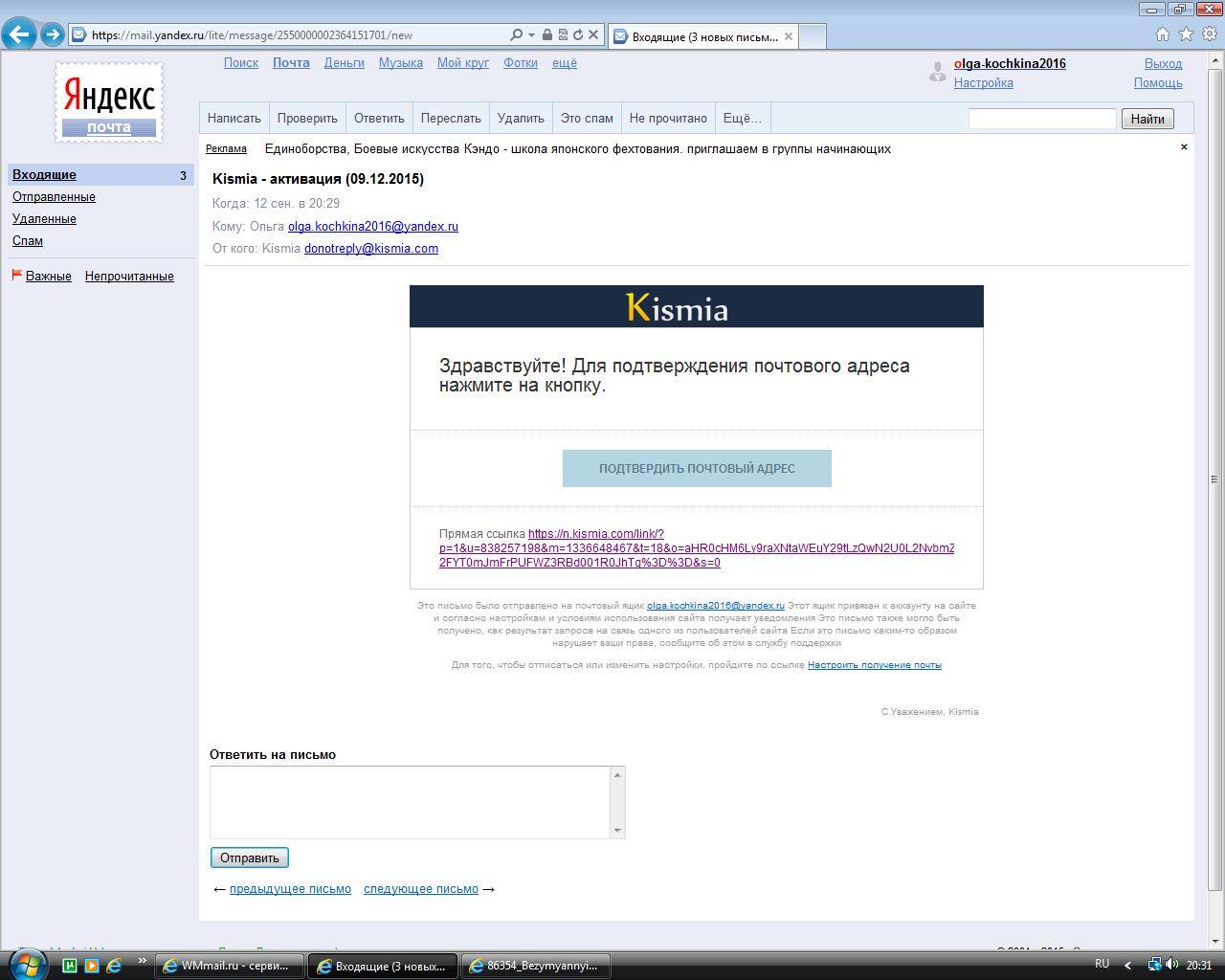The image size is (1225, 980).
Task: Go to следующее письмо
Action: pos(421,888)
